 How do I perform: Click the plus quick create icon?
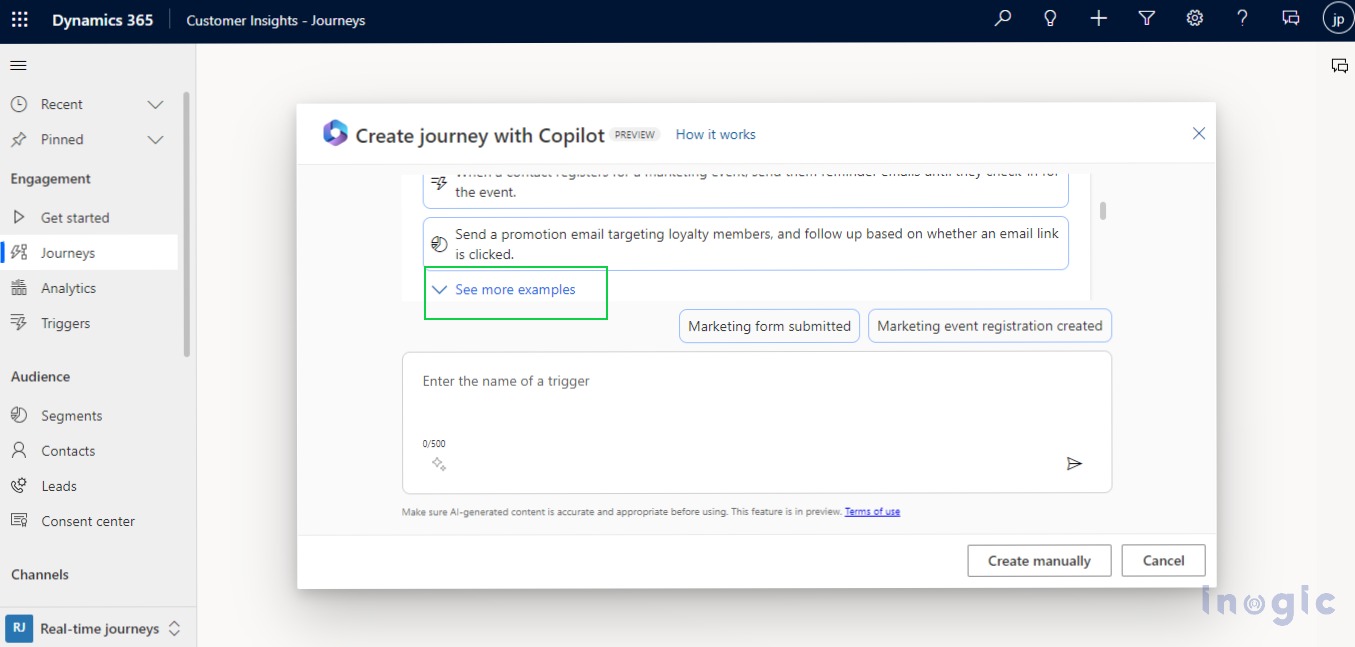tap(1098, 19)
